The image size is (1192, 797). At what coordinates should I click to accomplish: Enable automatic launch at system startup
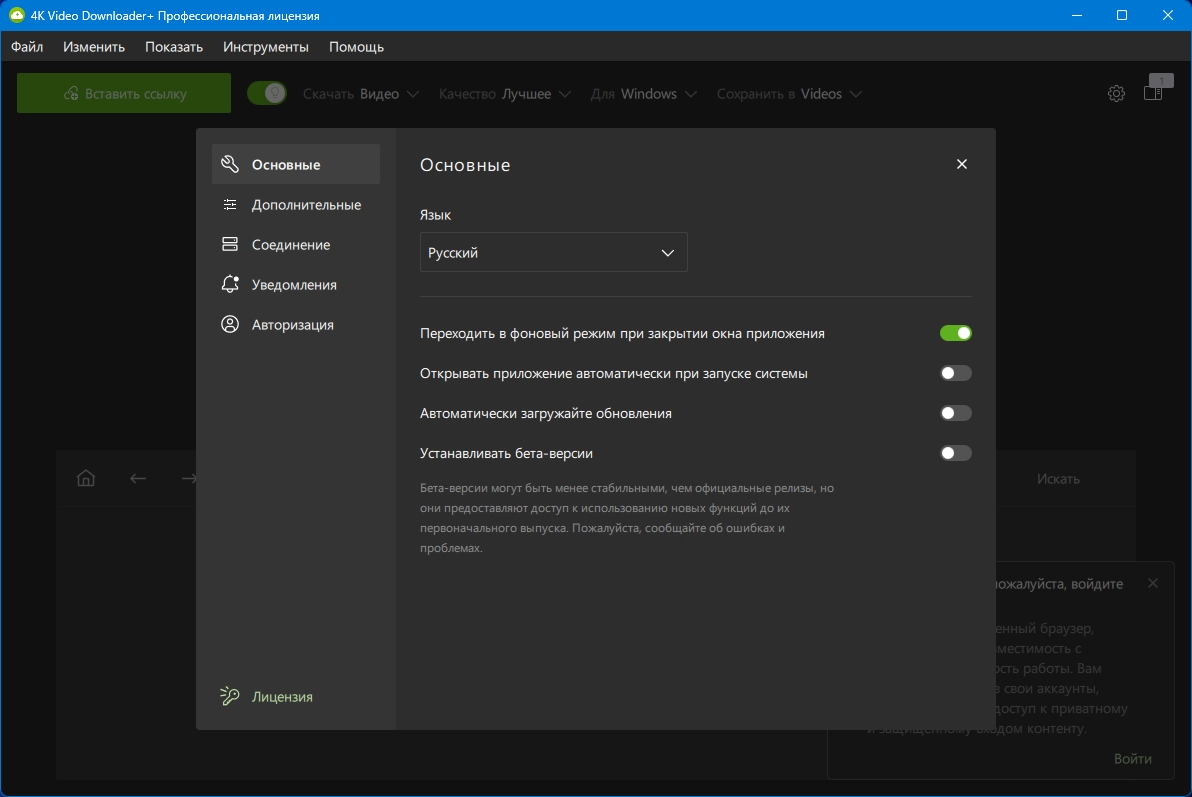click(955, 373)
